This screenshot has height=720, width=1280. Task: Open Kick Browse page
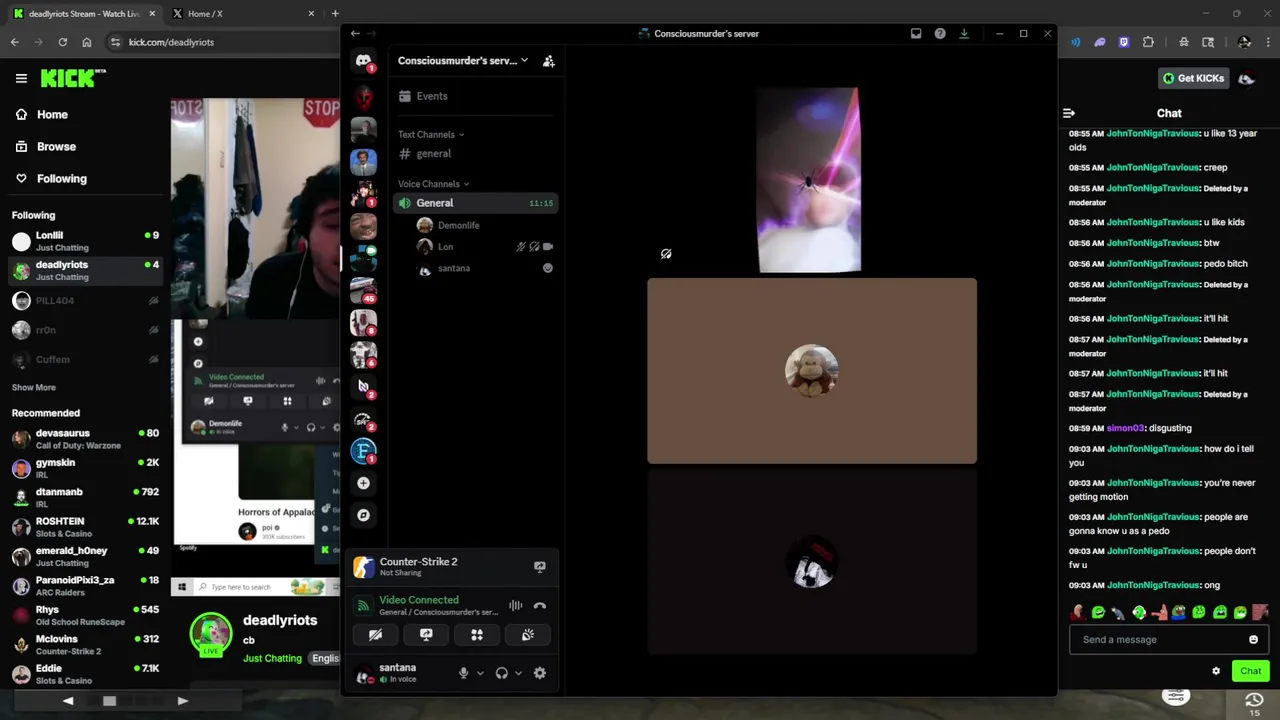click(x=46, y=146)
